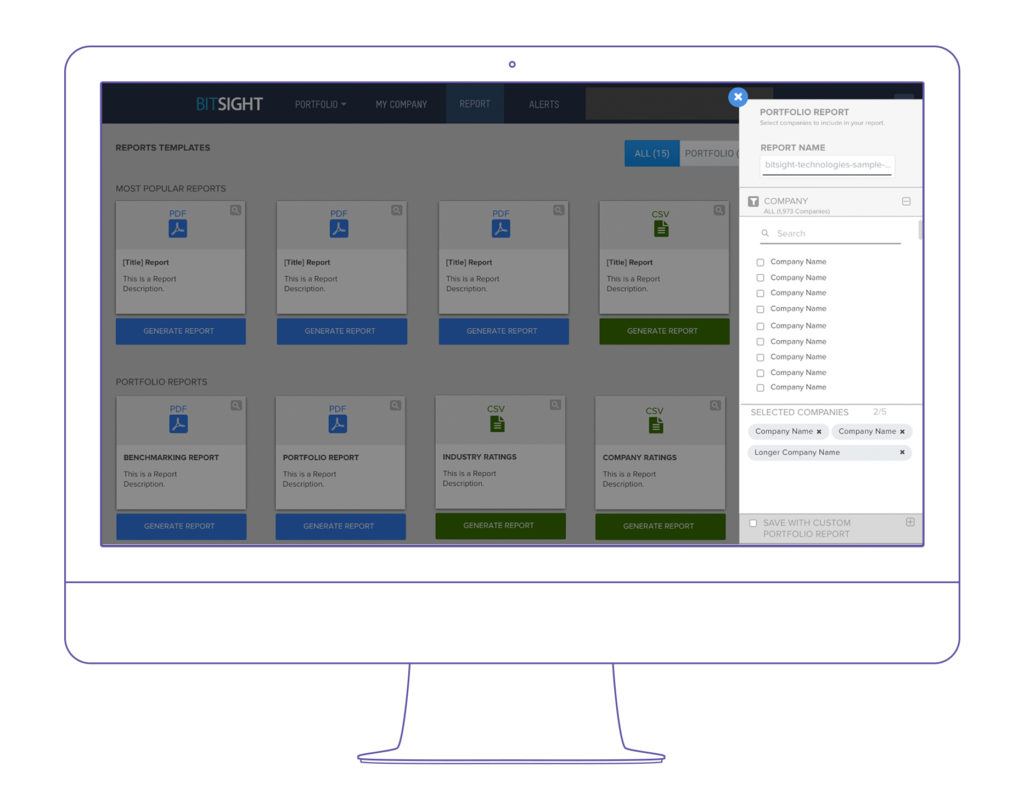
Task: Click the 2/5 selected count
Action: click(x=880, y=412)
